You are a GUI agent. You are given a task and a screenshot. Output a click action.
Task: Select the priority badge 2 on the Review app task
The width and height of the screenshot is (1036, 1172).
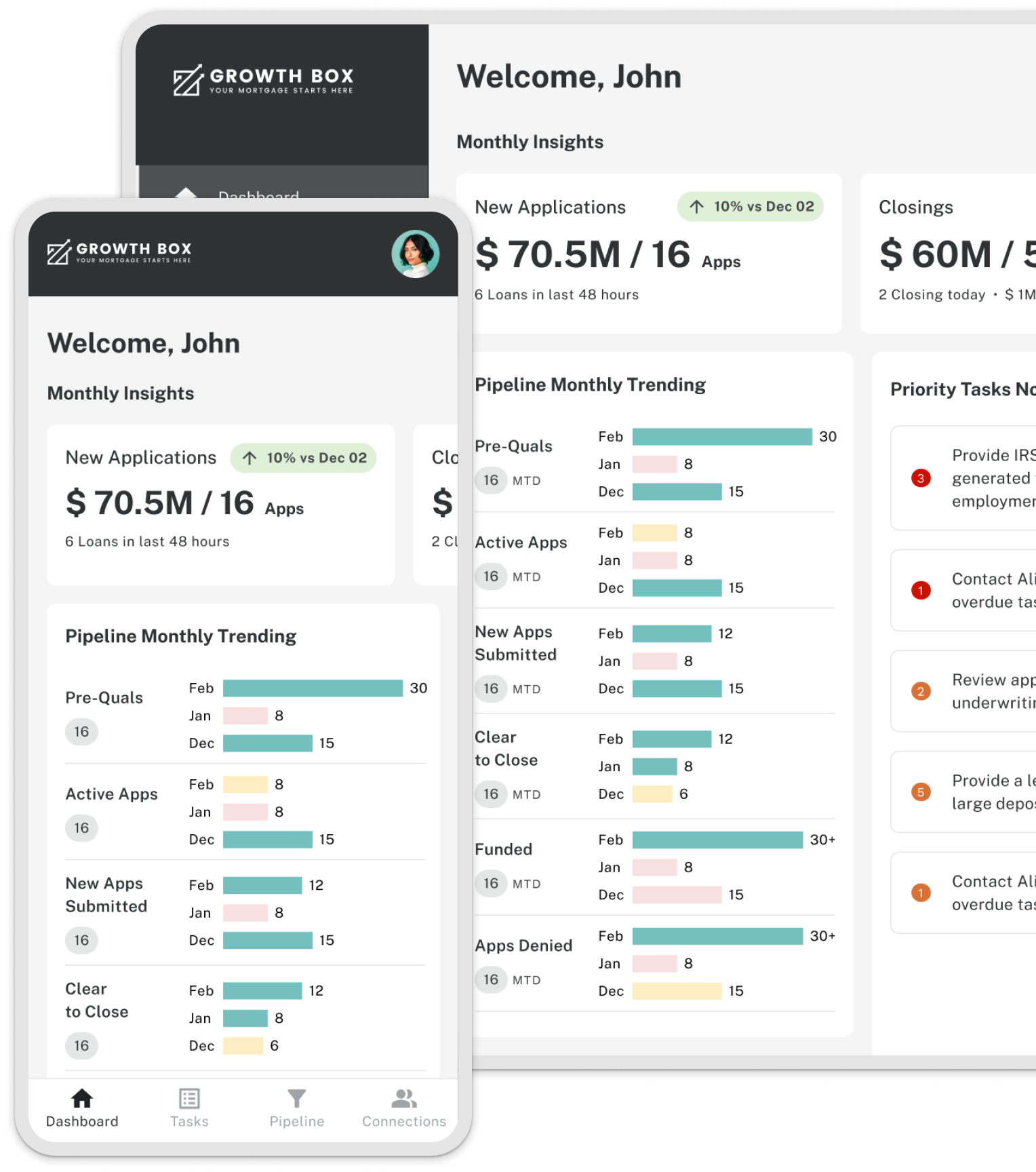click(x=921, y=692)
